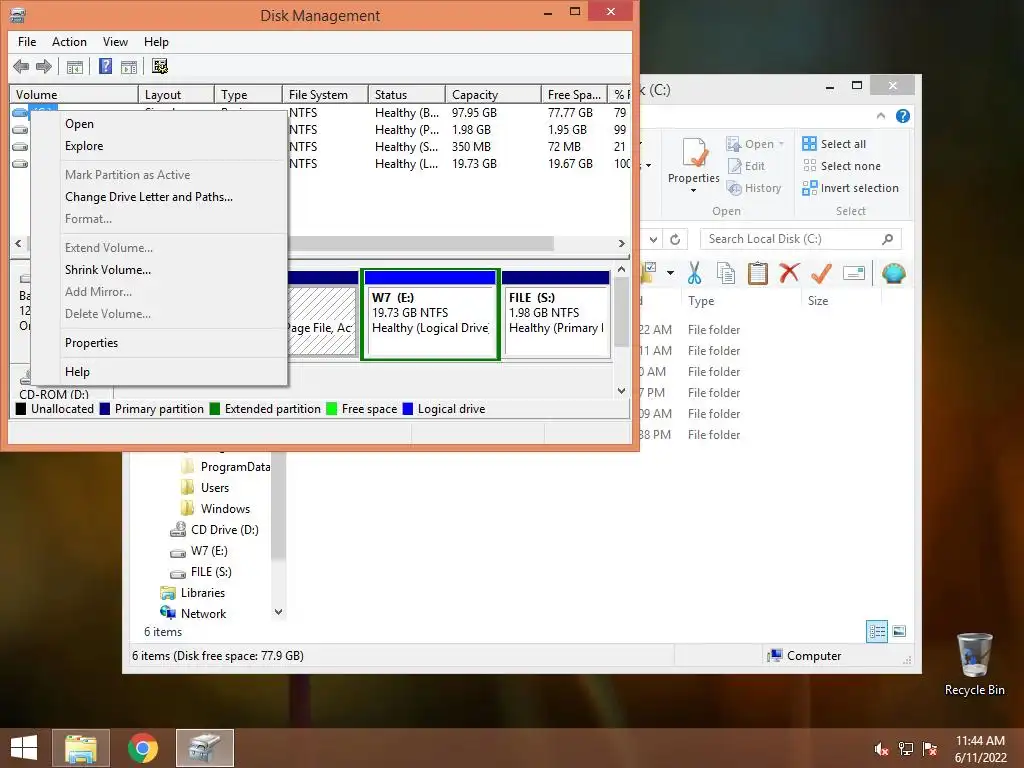Choose Explore from the context menu
Viewport: 1024px width, 768px height.
coord(159,146)
